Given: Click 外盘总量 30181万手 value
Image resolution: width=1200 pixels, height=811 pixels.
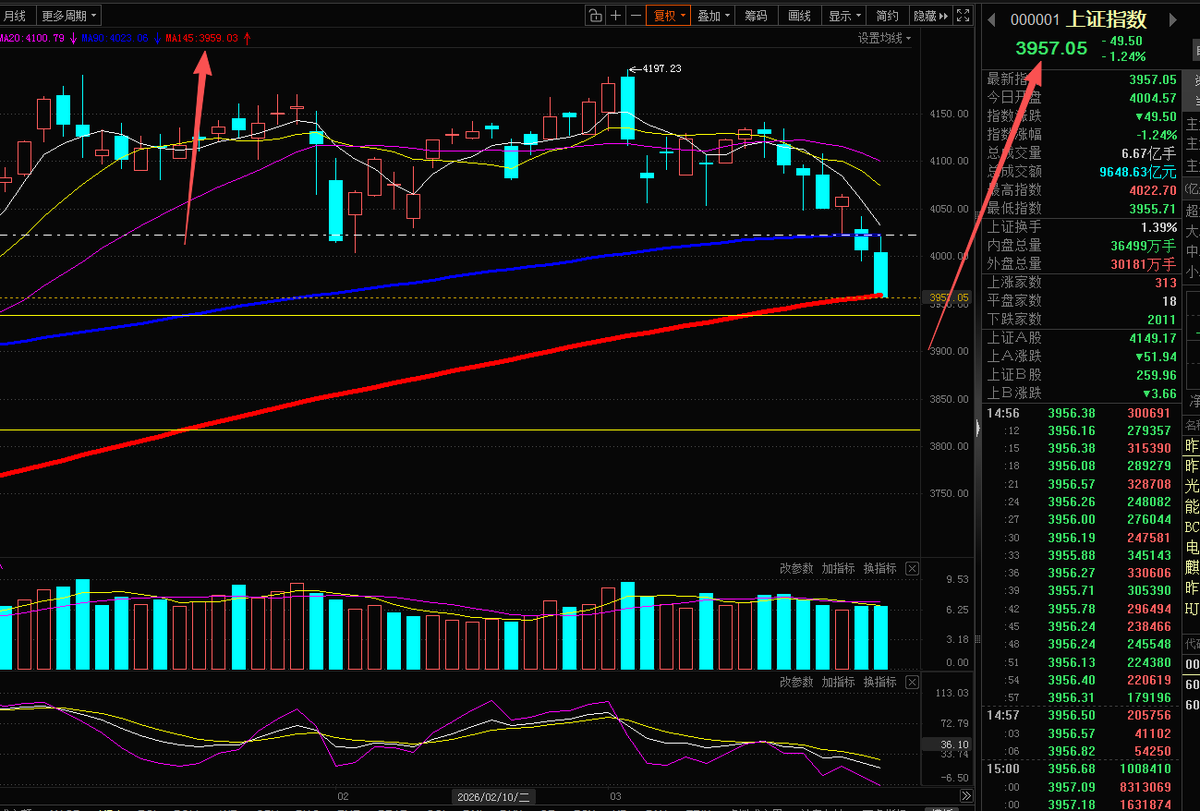Looking at the screenshot, I should tap(1143, 264).
